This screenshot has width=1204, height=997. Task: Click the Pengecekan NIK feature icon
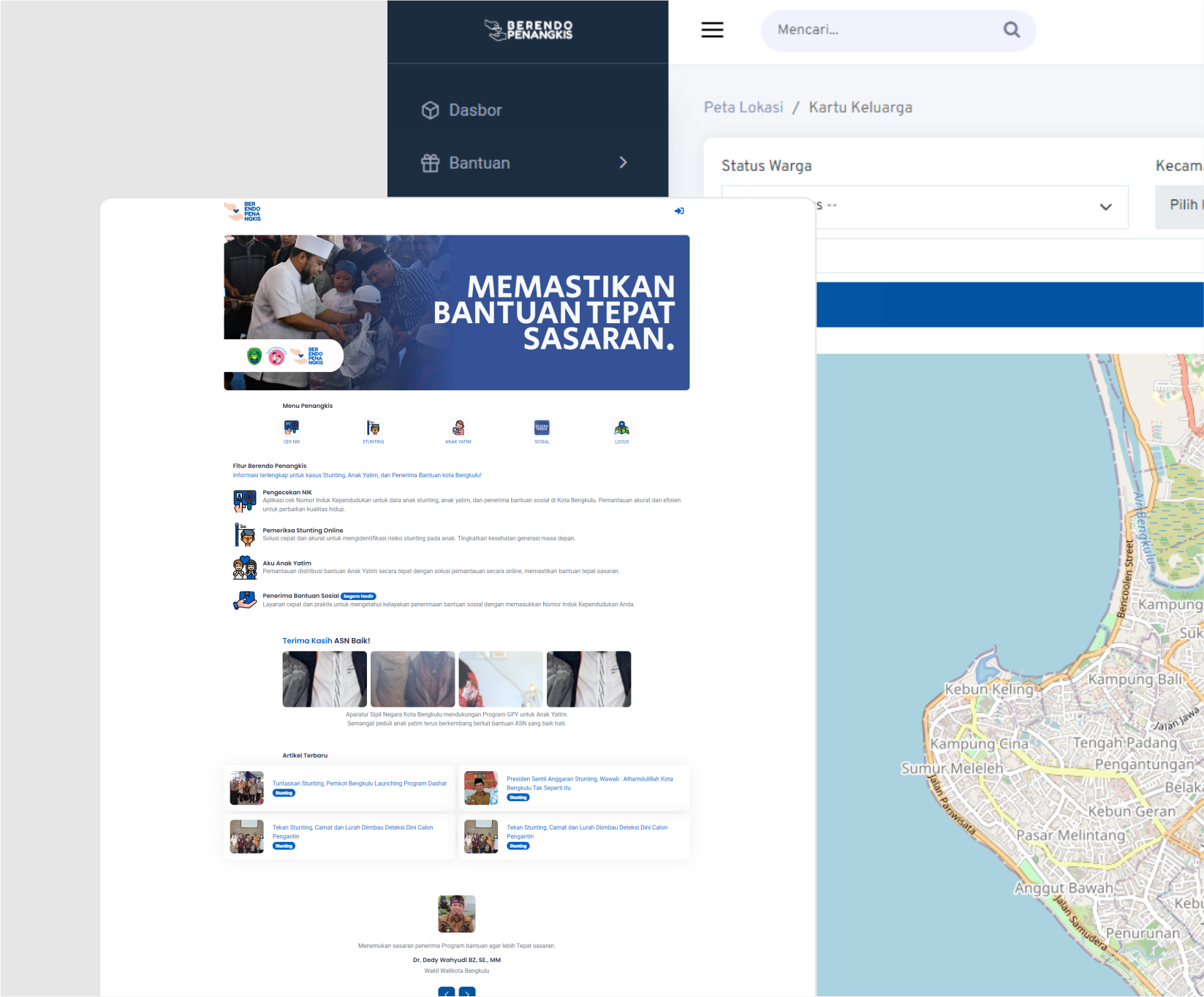pos(245,501)
